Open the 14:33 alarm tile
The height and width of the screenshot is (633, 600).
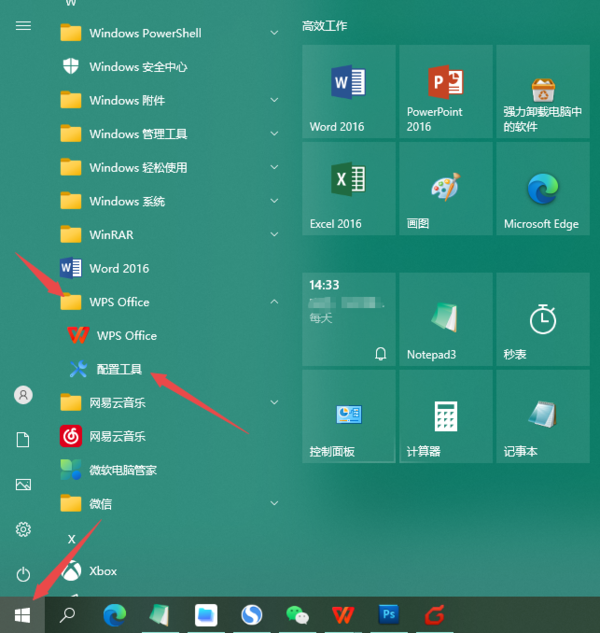pyautogui.click(x=348, y=319)
